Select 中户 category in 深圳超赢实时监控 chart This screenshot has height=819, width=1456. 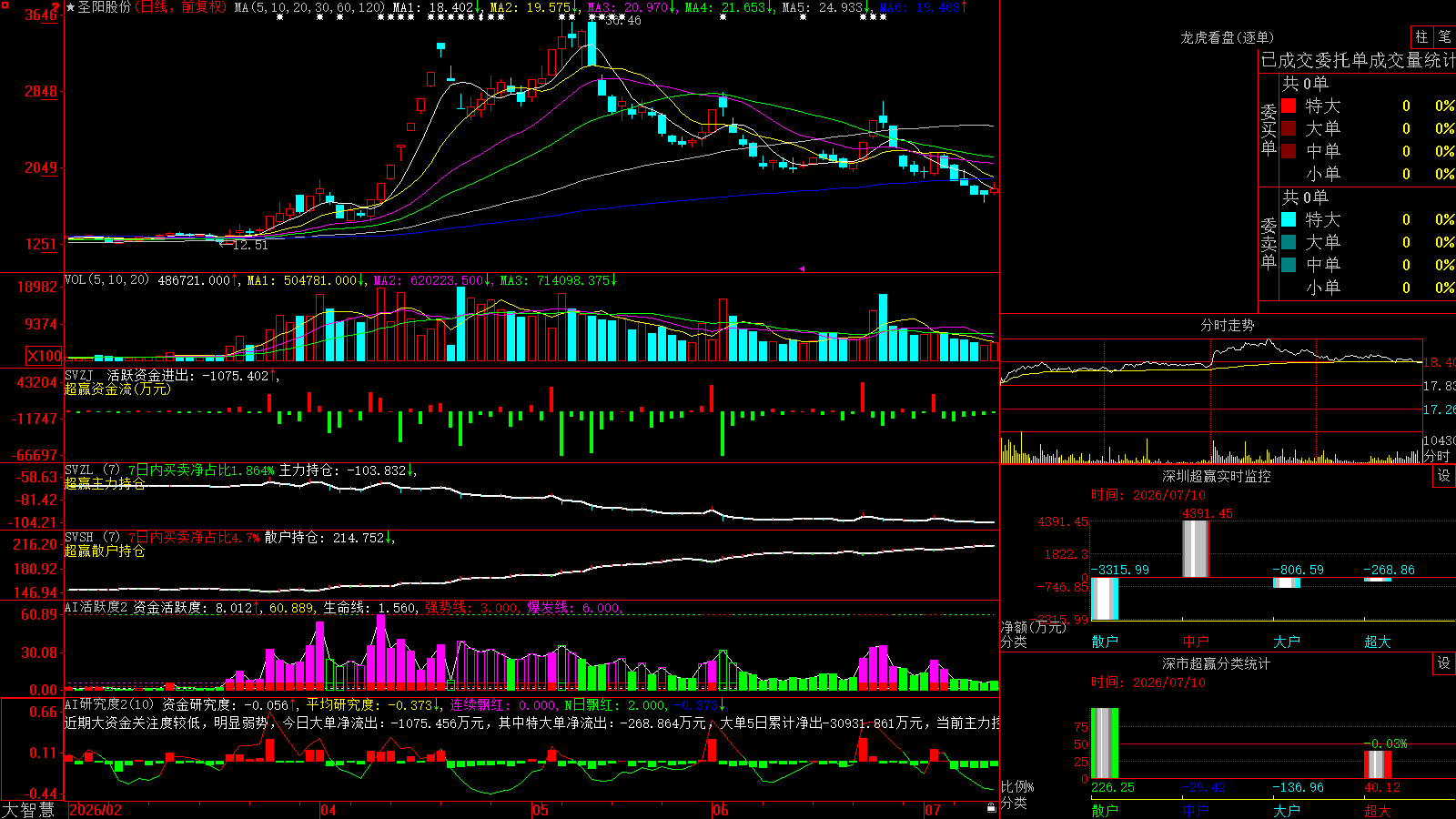click(1196, 642)
